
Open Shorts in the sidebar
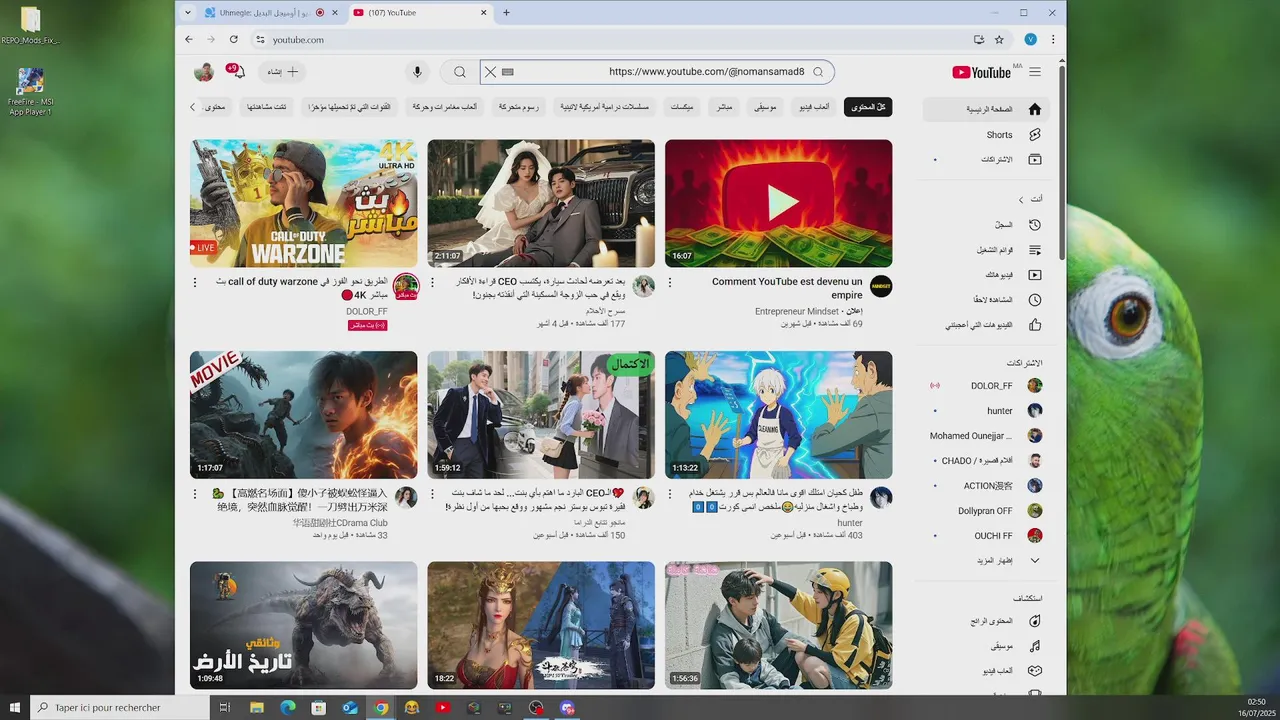[x=1035, y=135]
